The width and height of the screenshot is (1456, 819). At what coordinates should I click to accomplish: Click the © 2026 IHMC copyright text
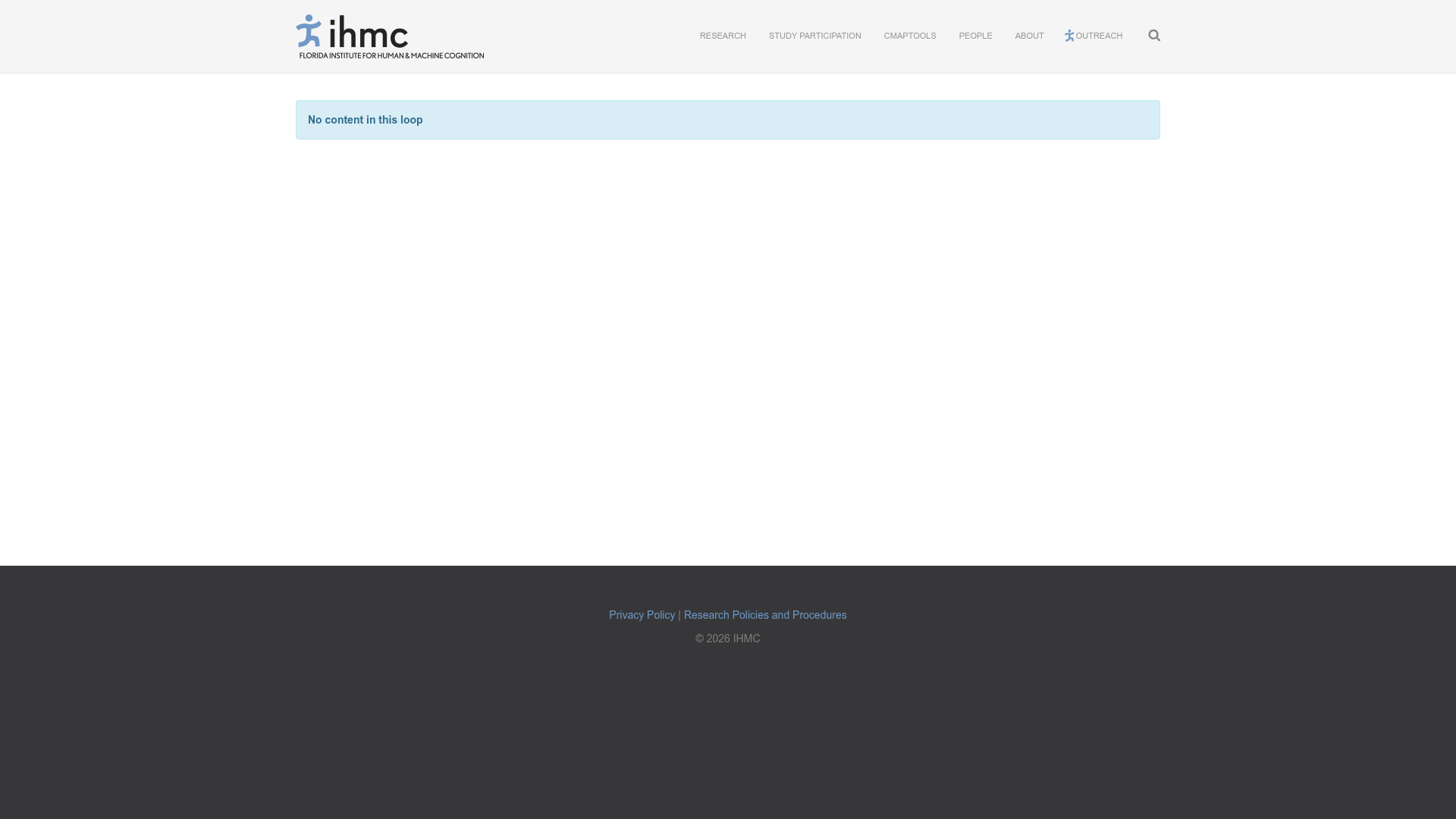pos(727,639)
